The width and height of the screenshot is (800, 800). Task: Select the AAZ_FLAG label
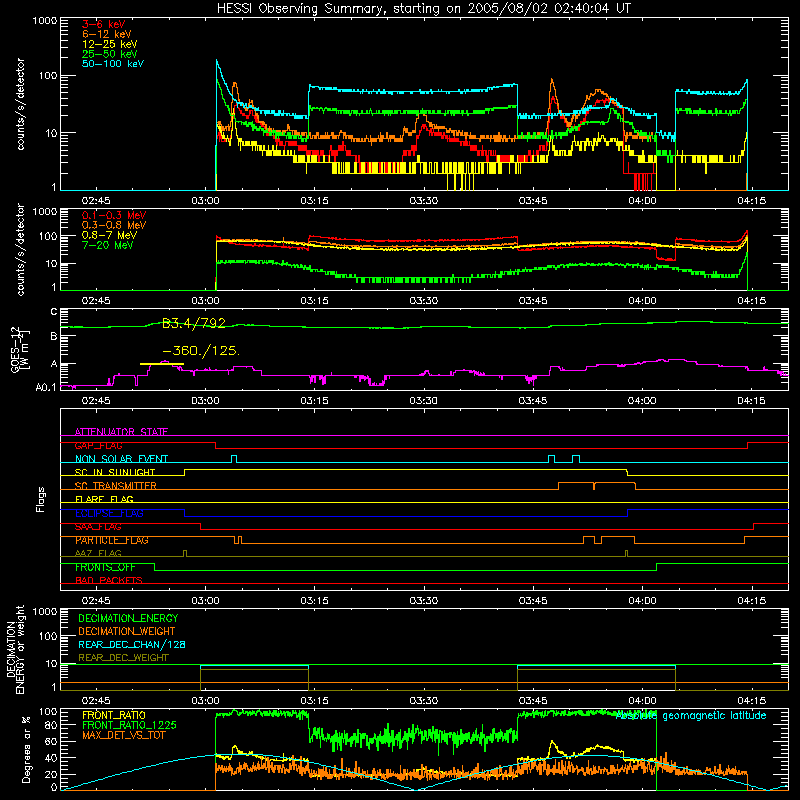pyautogui.click(x=98, y=553)
